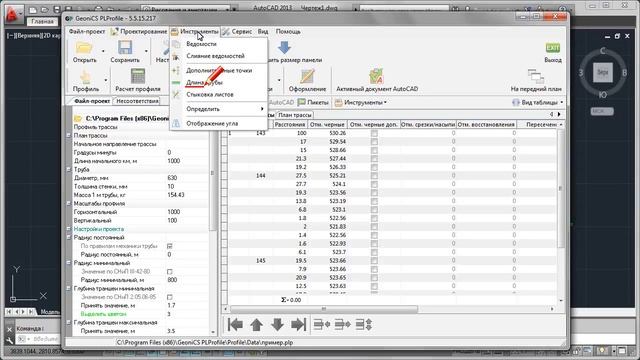Toggle checkbox in row with 523.7

(x=374, y=252)
